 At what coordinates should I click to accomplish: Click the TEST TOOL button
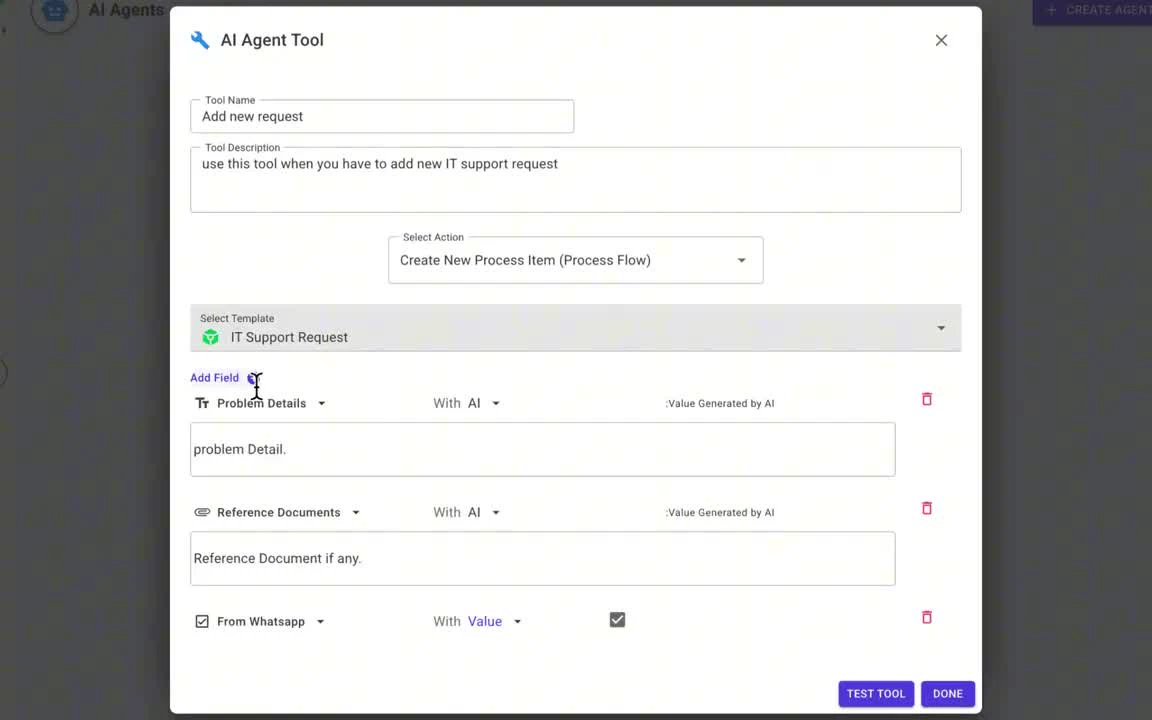coord(876,694)
